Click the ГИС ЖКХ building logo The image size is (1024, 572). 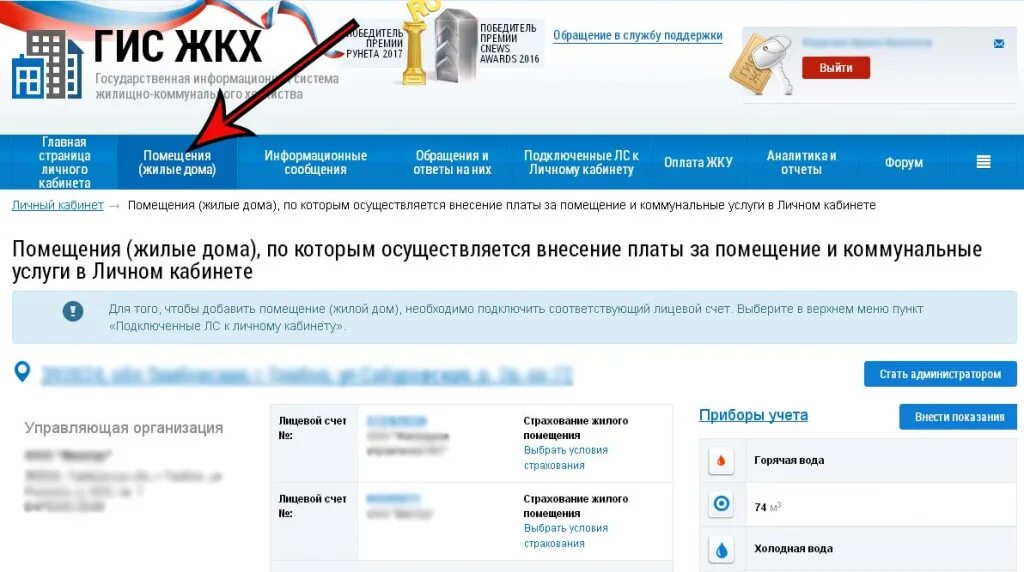tap(47, 65)
